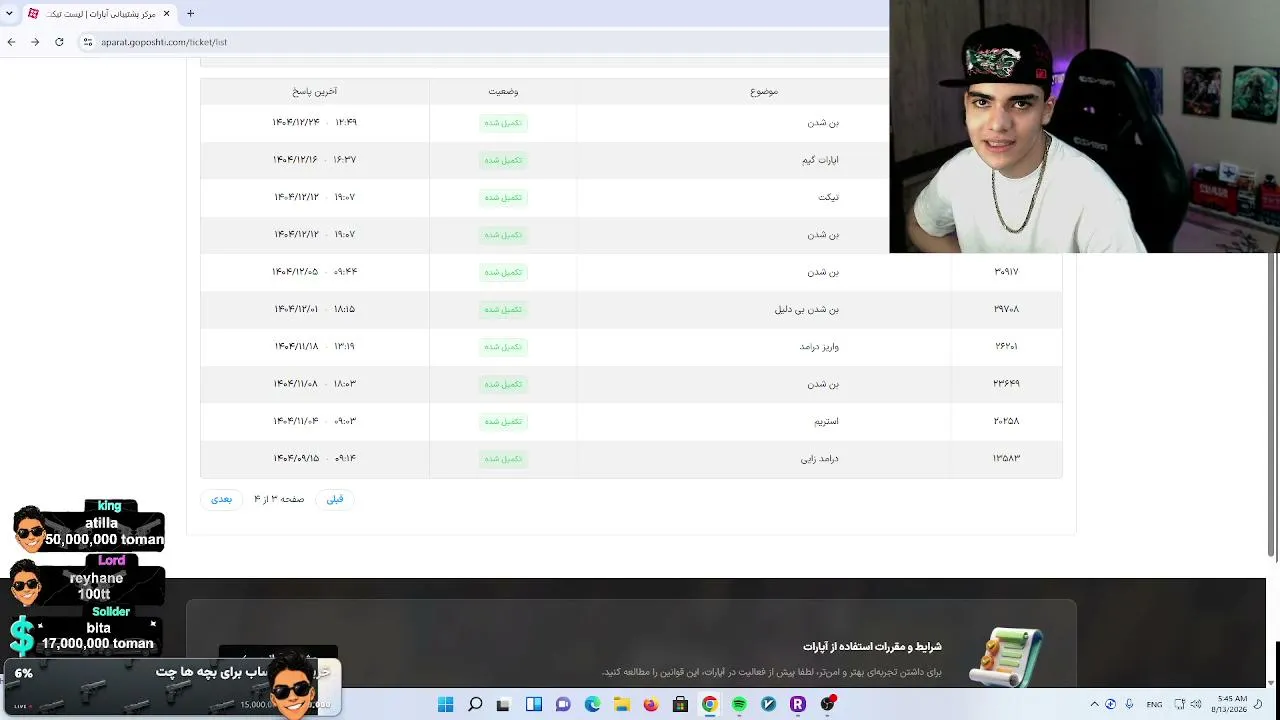Click the streamer webcam overlay

point(1084,126)
